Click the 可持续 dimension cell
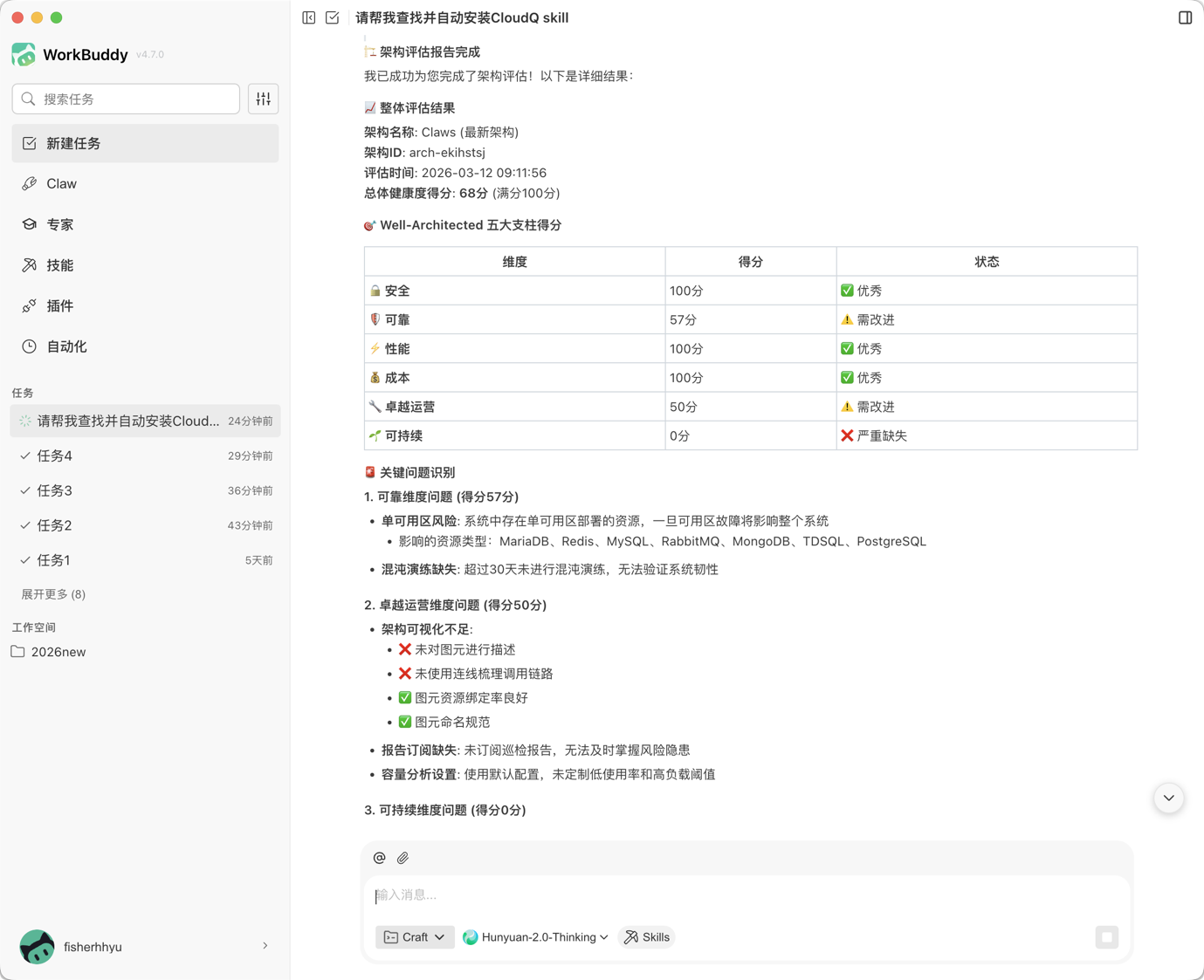1204x980 pixels. tap(515, 435)
